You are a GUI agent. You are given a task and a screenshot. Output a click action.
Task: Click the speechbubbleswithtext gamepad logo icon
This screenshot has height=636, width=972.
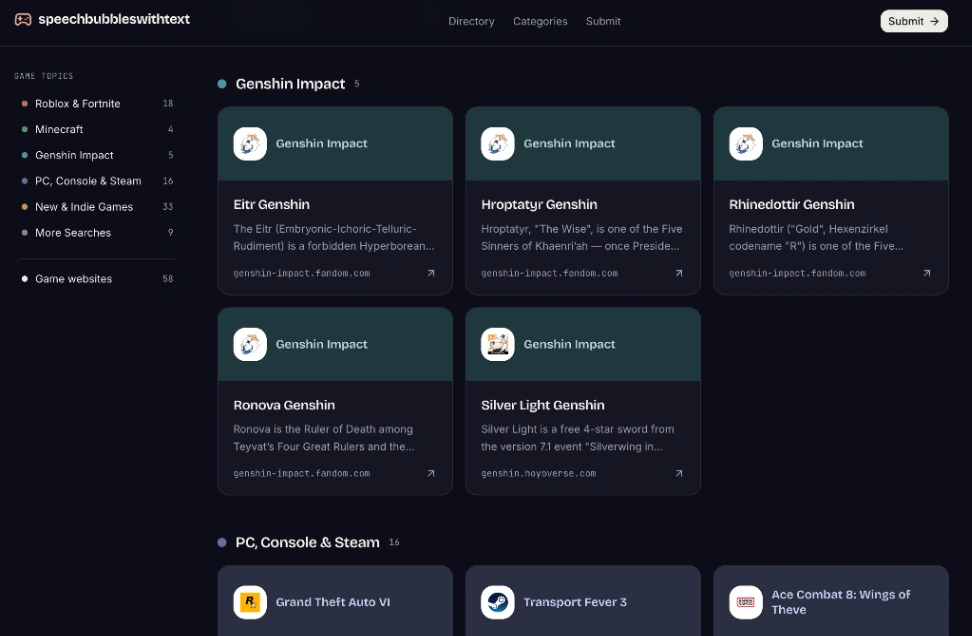[x=23, y=20]
